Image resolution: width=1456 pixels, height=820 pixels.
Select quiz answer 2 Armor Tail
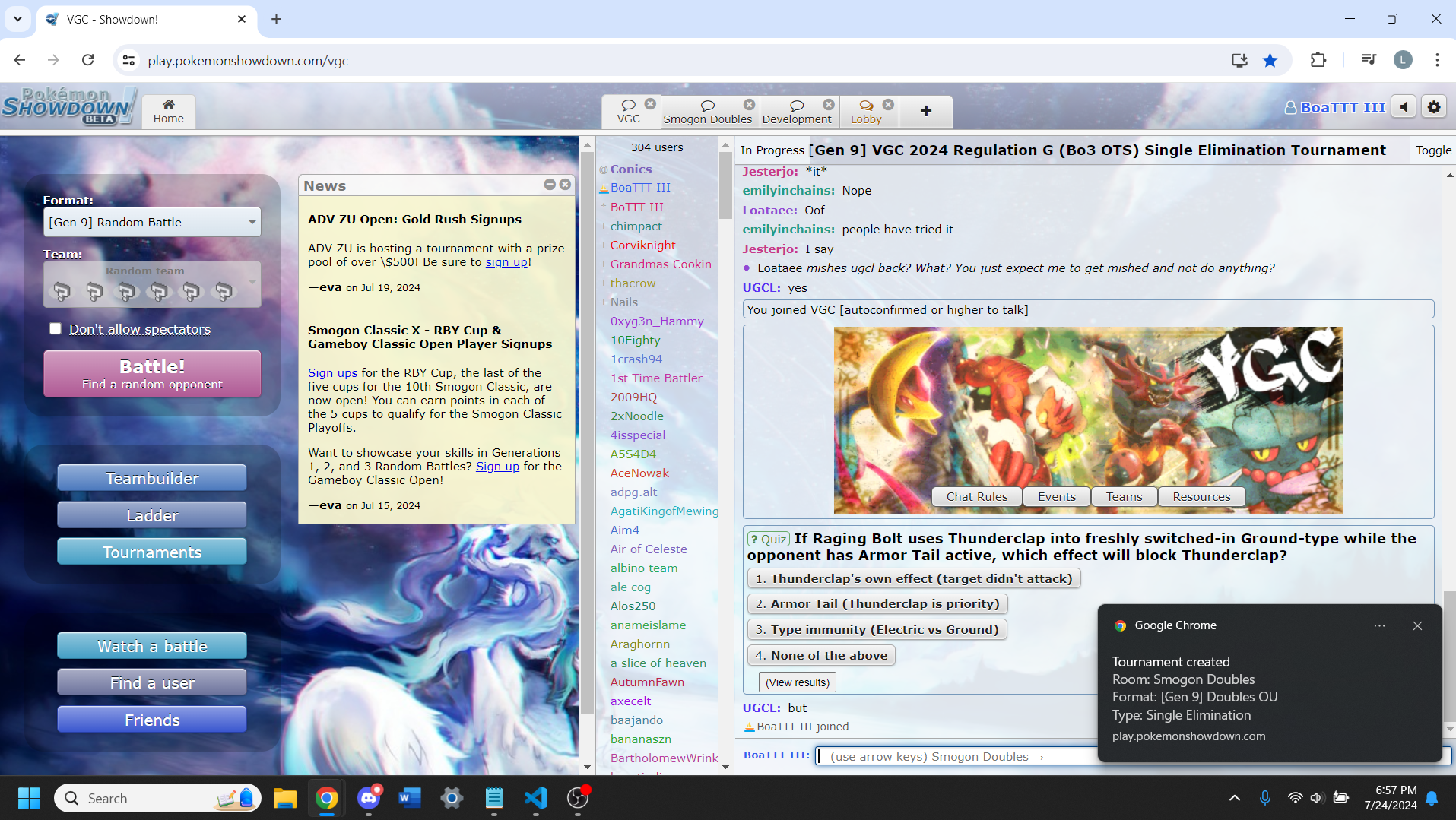[x=877, y=603]
